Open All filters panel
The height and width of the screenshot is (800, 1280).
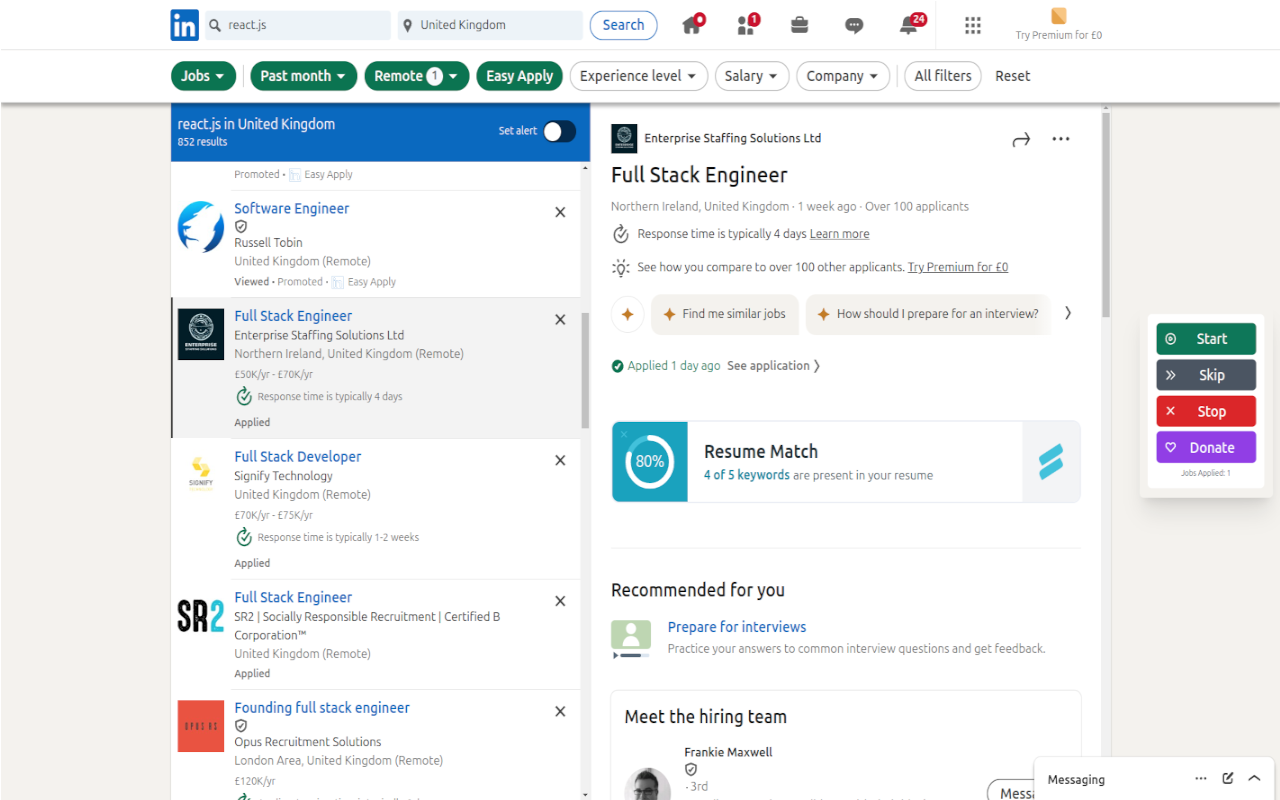(x=943, y=76)
